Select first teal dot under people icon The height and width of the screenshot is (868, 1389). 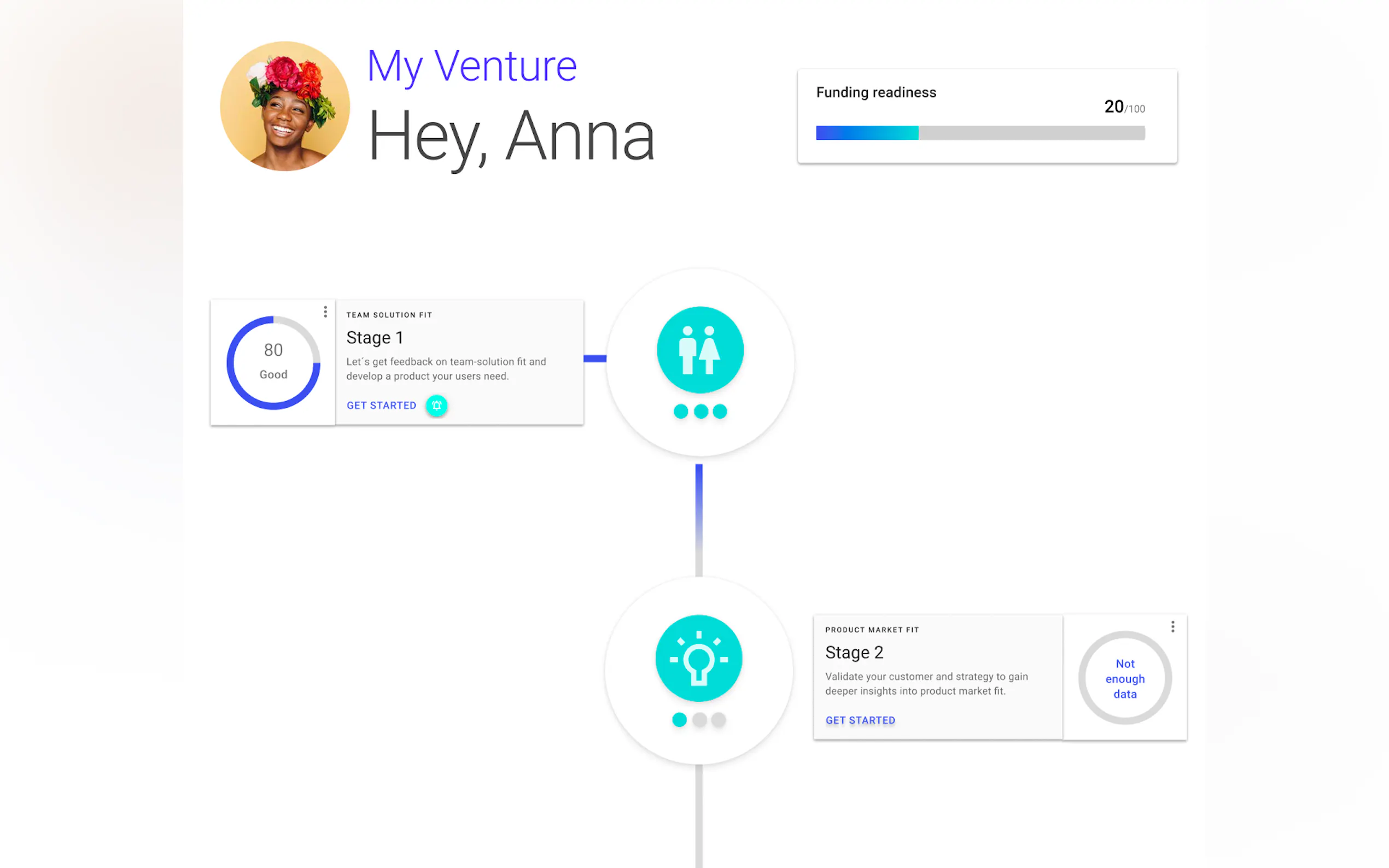[x=680, y=411]
